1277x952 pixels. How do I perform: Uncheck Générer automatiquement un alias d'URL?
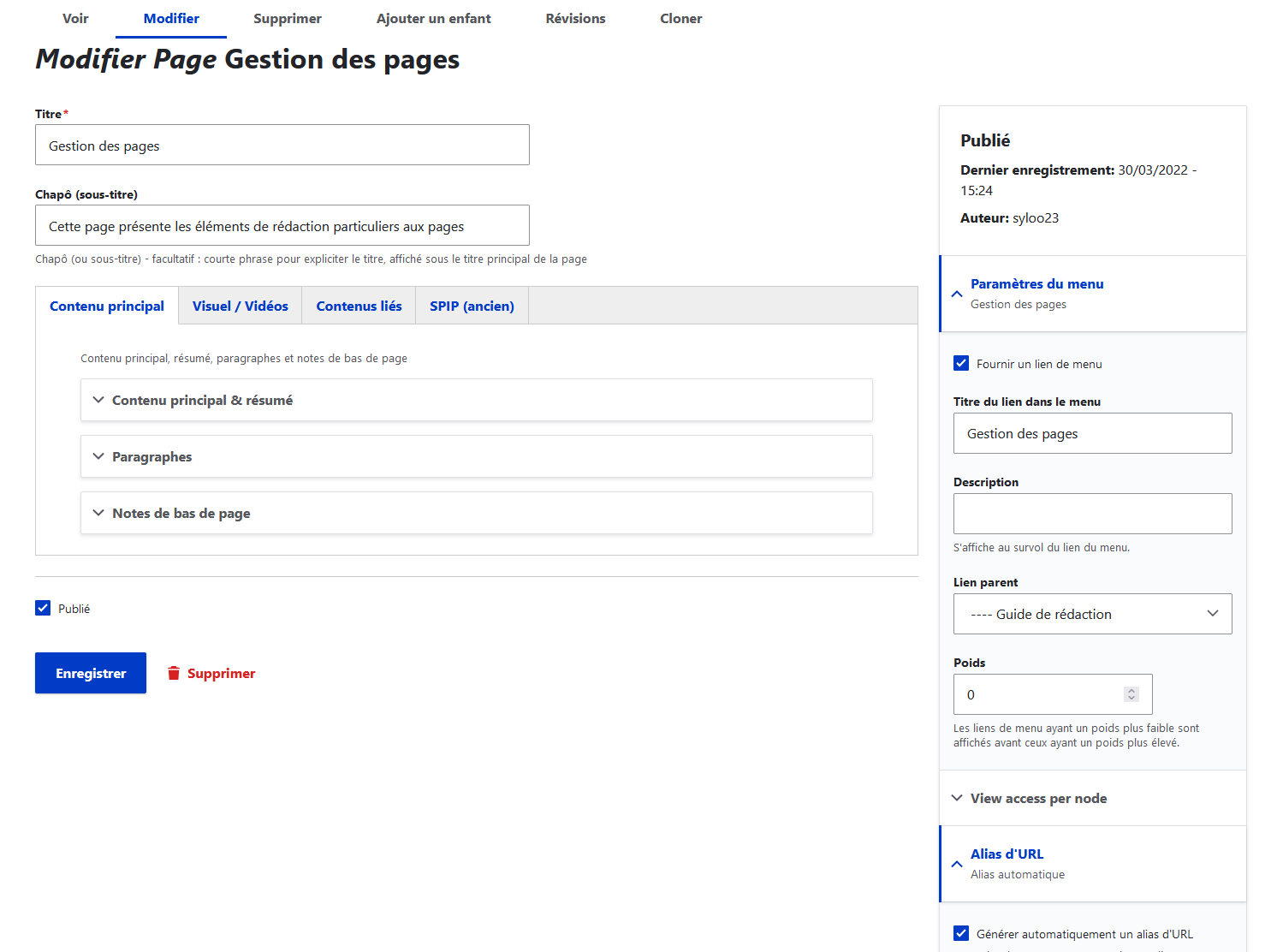(961, 933)
